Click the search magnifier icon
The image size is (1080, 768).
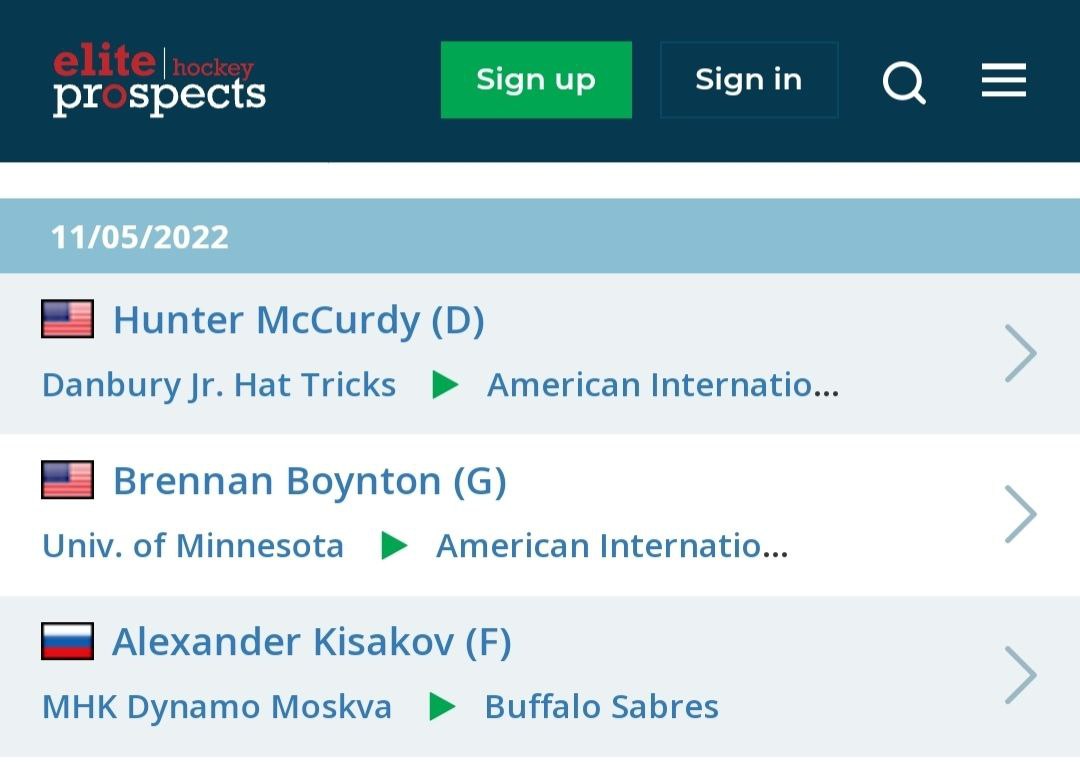click(x=904, y=83)
